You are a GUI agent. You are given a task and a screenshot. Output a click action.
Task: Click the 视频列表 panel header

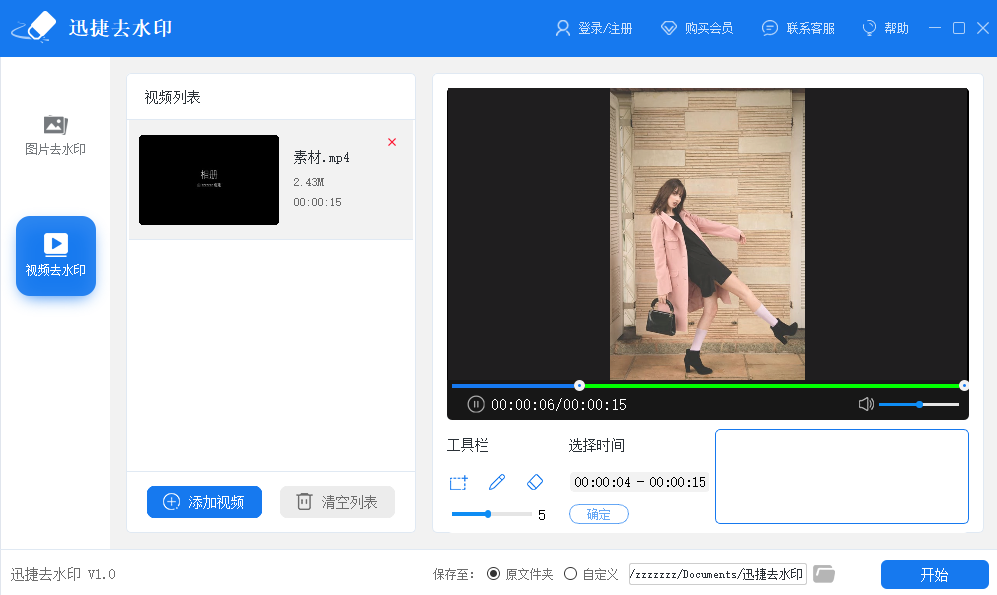click(172, 97)
